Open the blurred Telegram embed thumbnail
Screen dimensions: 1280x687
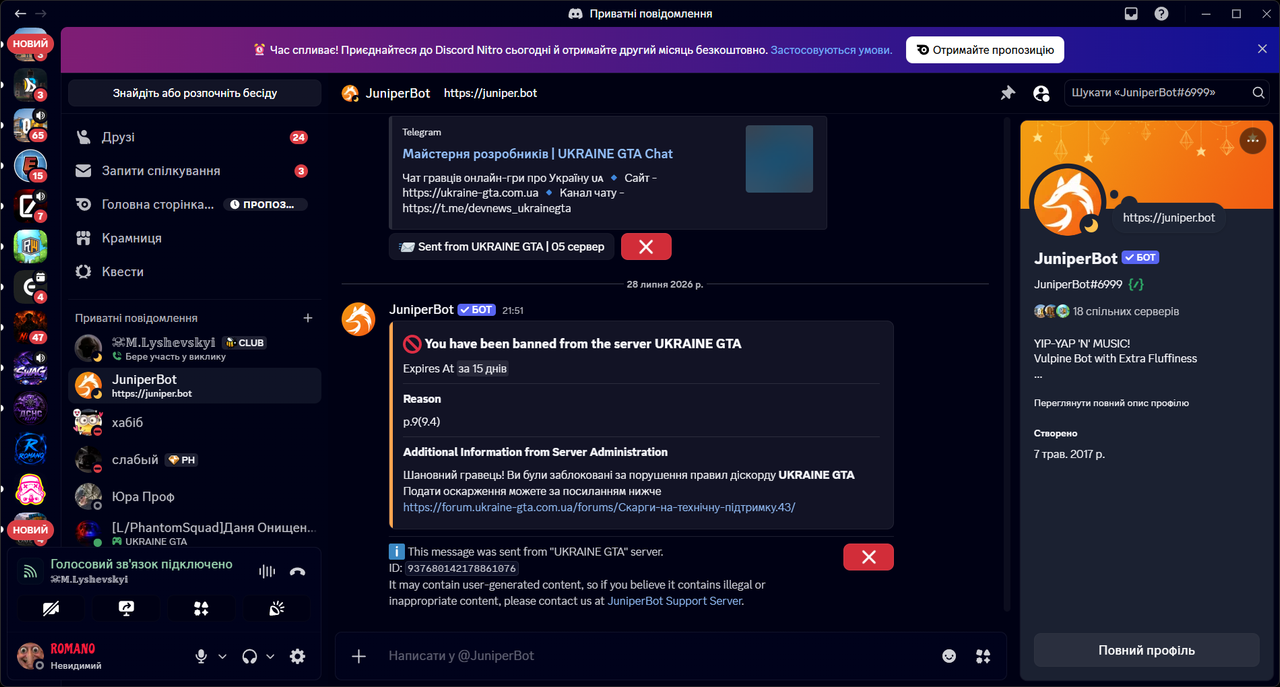tap(779, 159)
